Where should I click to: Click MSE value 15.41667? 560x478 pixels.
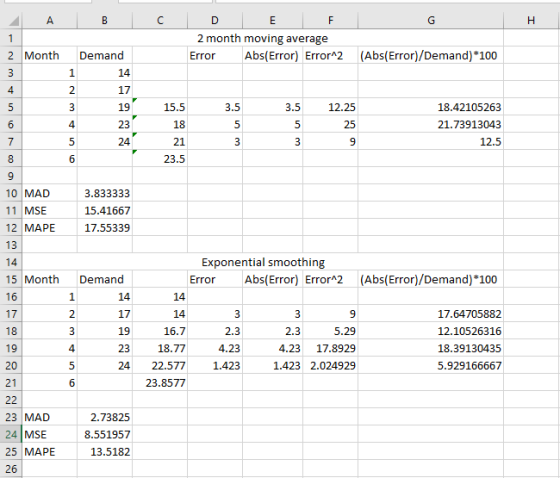point(105,211)
